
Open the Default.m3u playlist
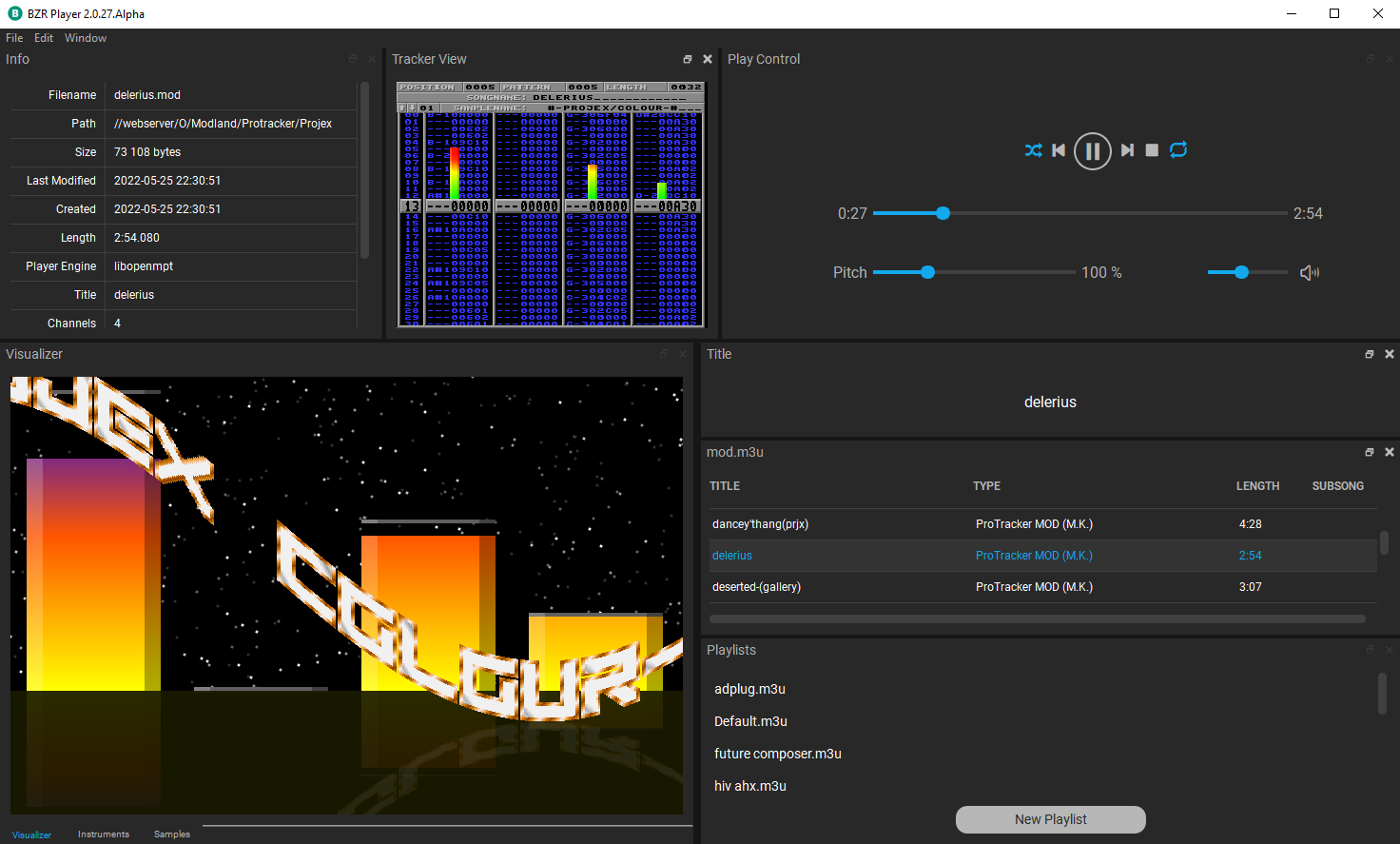point(750,721)
